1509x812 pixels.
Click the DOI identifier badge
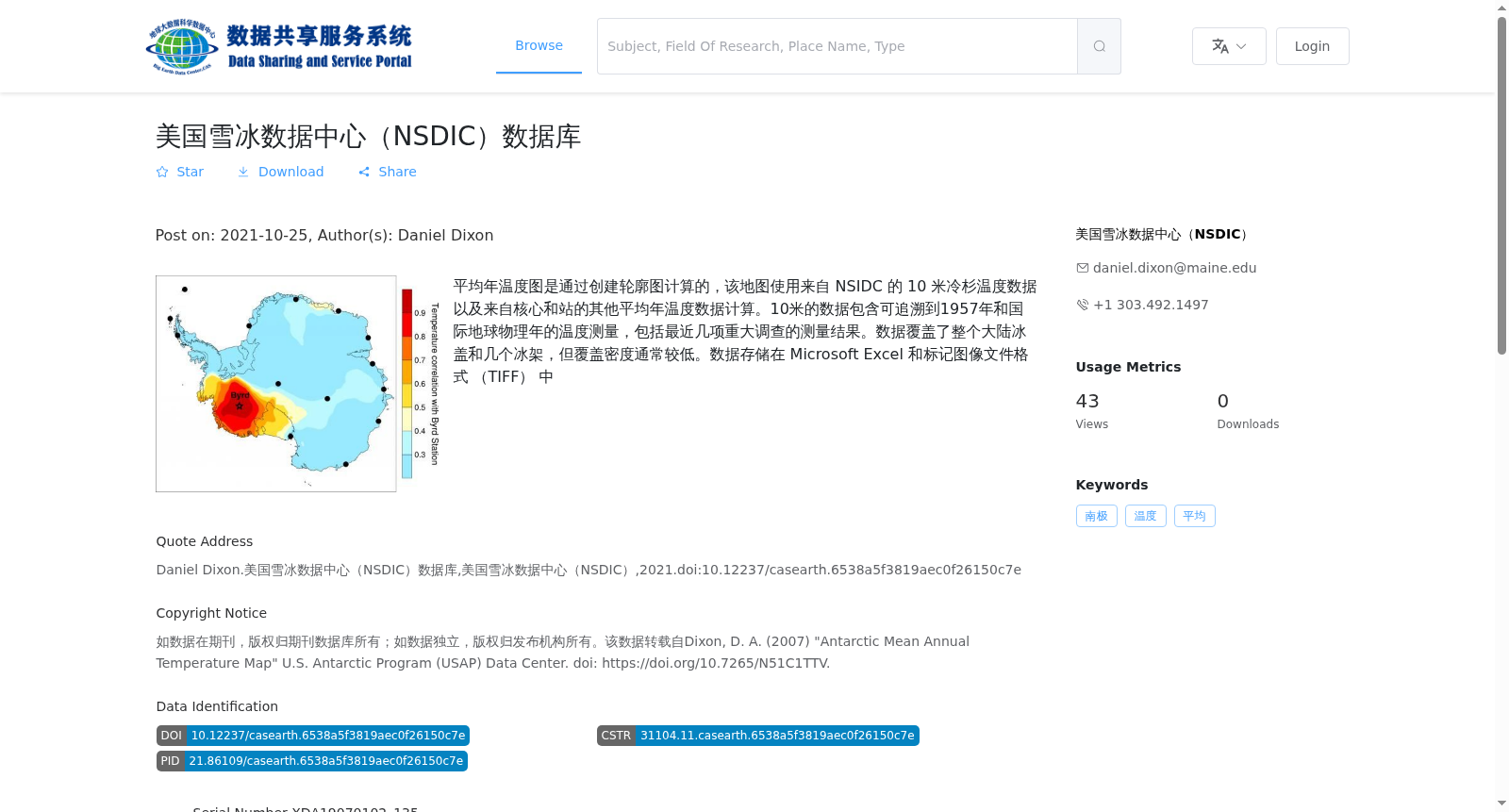click(x=313, y=736)
